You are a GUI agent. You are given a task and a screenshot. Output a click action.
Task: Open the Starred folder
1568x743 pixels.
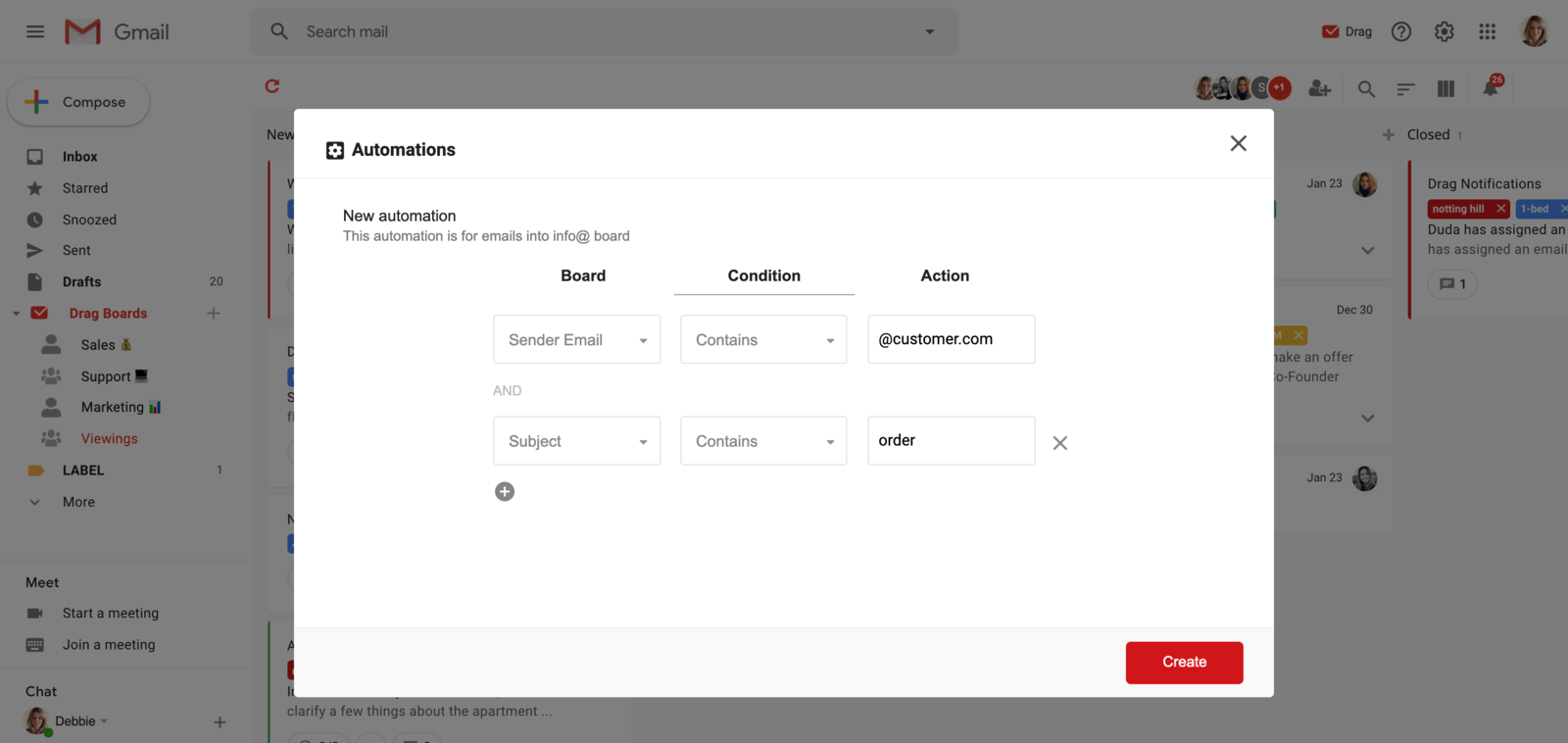coord(85,188)
